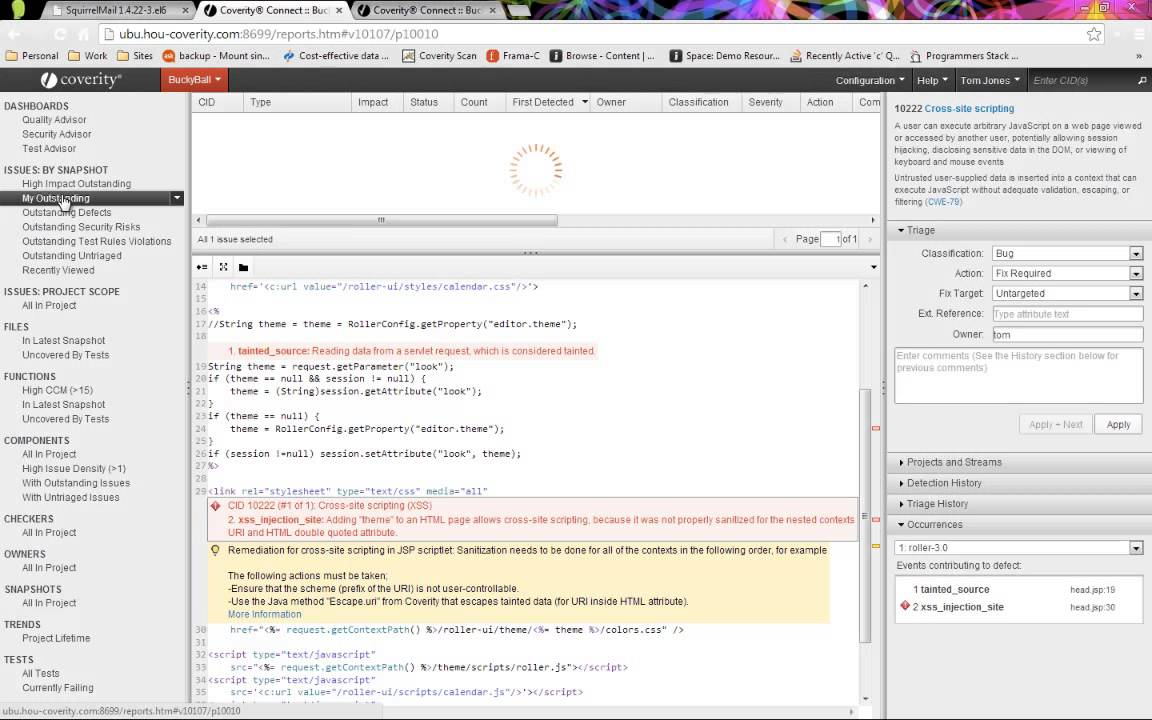
Task: Open the Cross-site scripting title link
Action: (x=969, y=108)
